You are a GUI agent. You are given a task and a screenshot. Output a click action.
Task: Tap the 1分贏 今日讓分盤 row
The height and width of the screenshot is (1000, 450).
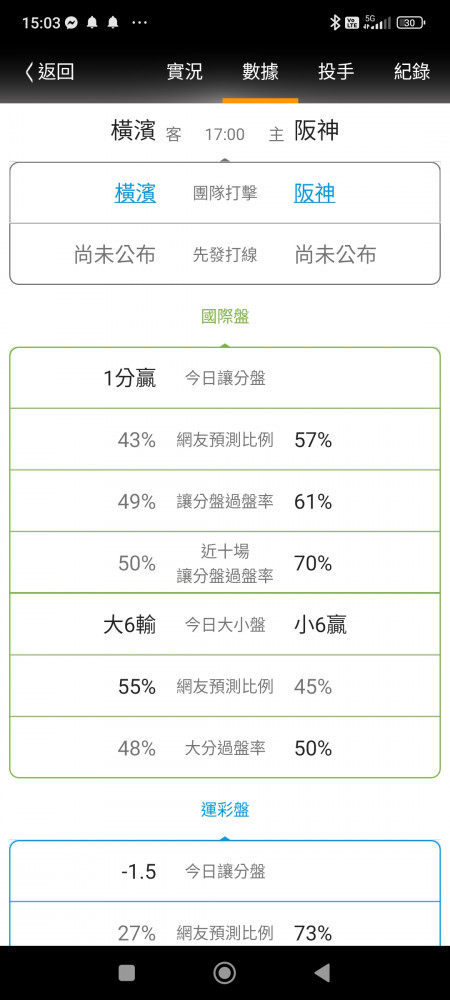[225, 378]
